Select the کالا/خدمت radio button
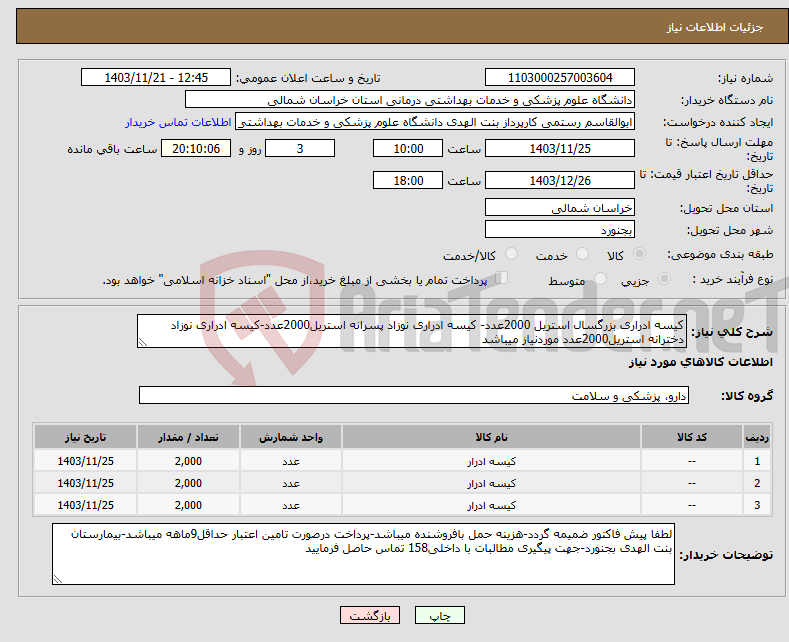Image resolution: width=789 pixels, height=642 pixels. tap(511, 254)
